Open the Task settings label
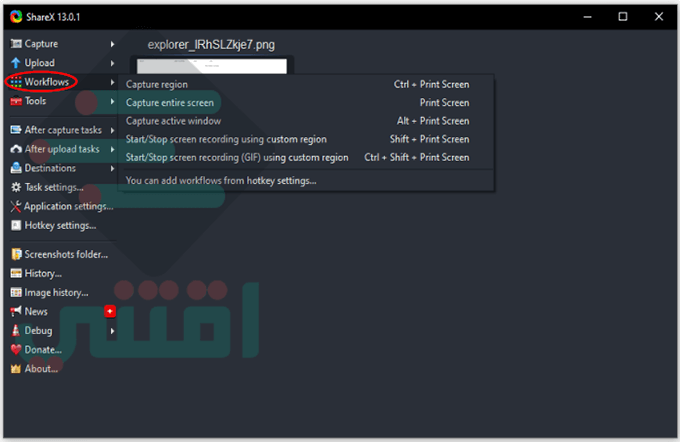 (x=54, y=187)
